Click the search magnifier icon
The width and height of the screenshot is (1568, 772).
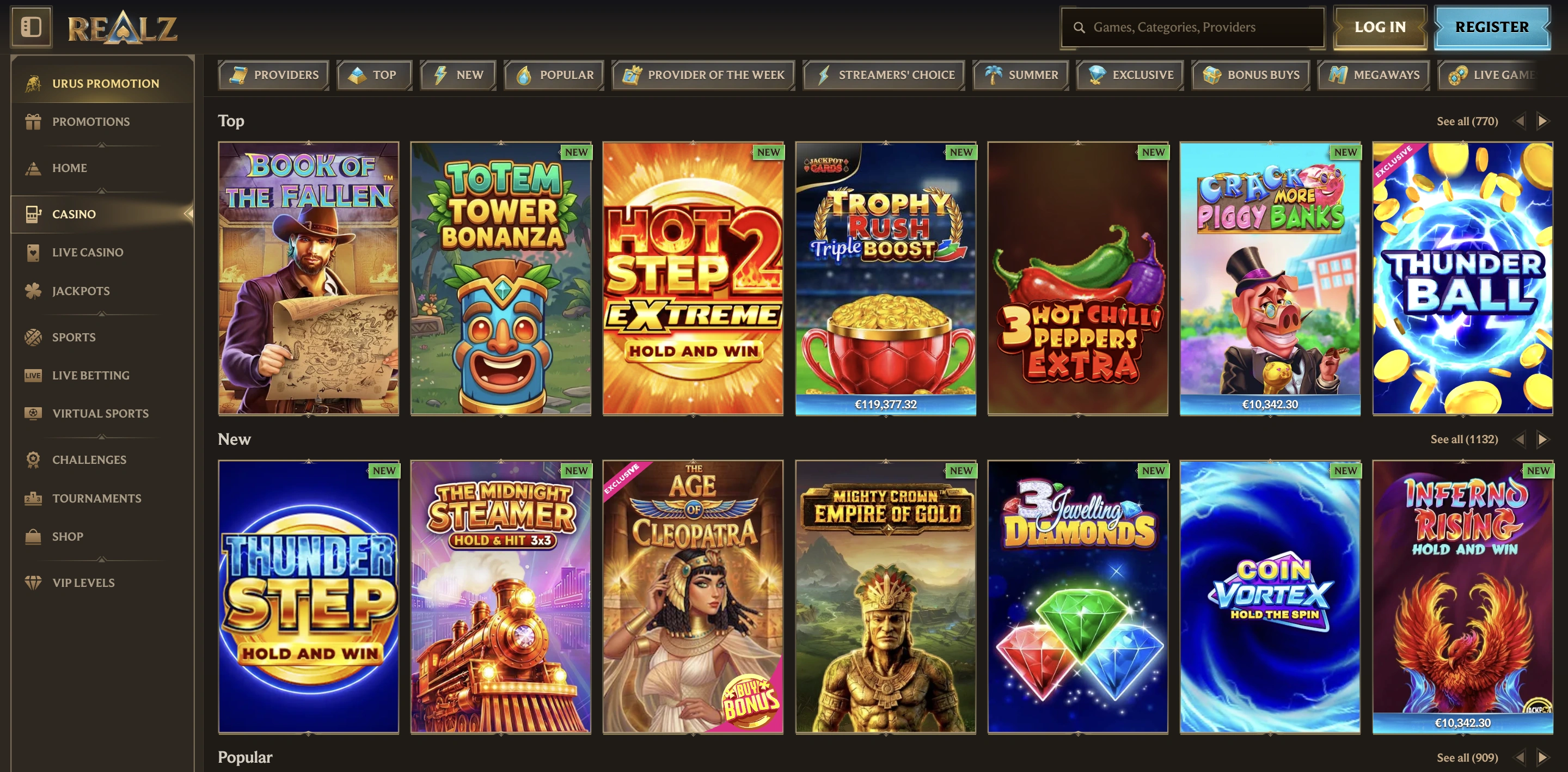pyautogui.click(x=1079, y=27)
